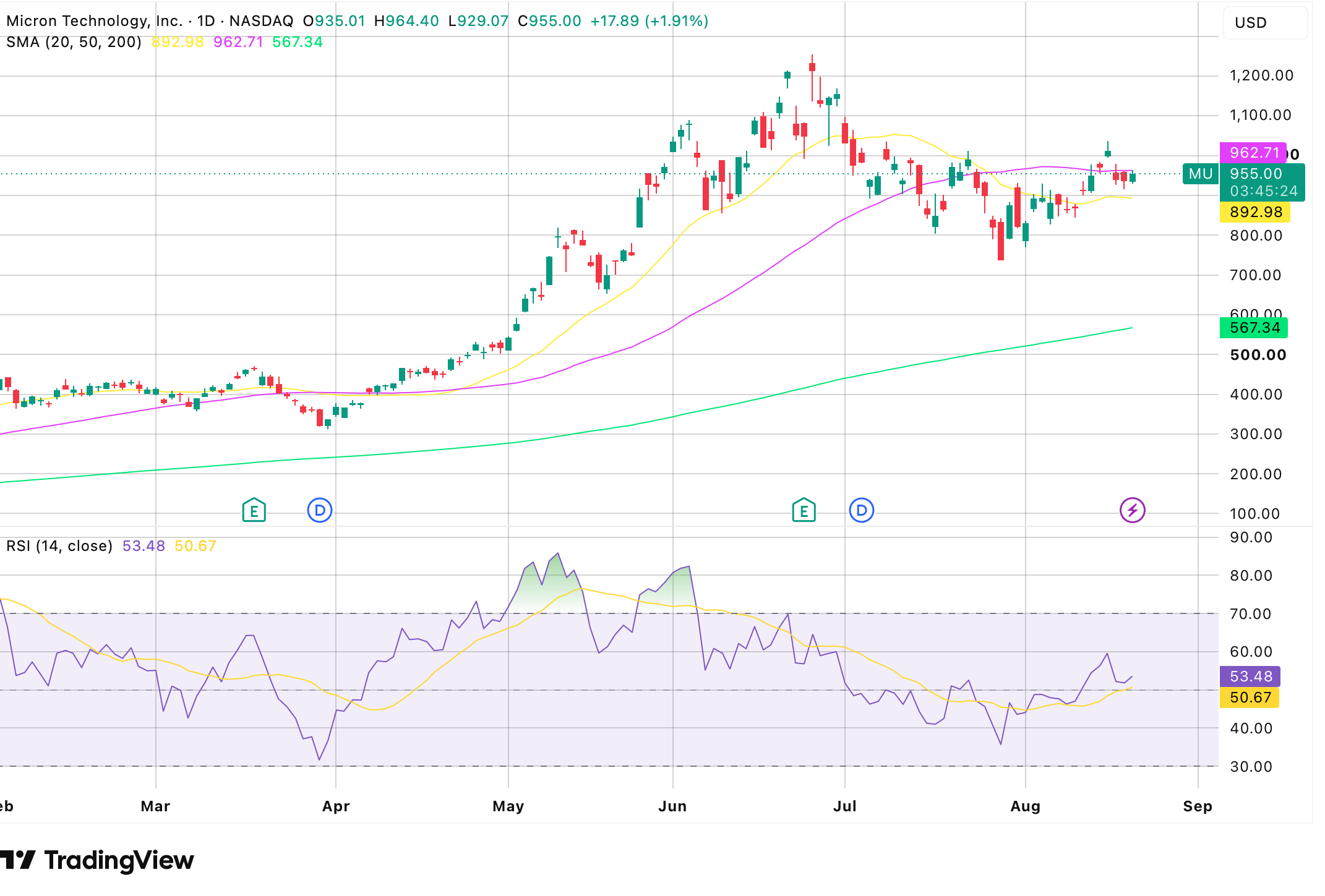
Task: Click the Micron Technology, Inc. symbol name
Action: [x=94, y=21]
